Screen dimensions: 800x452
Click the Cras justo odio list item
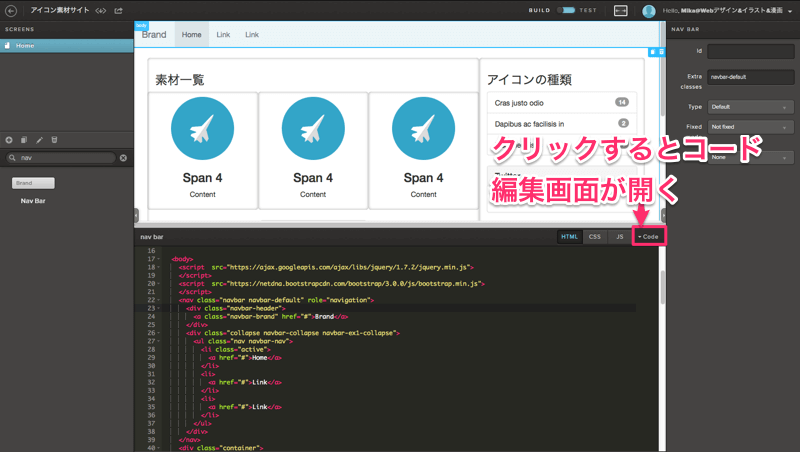click(x=561, y=103)
